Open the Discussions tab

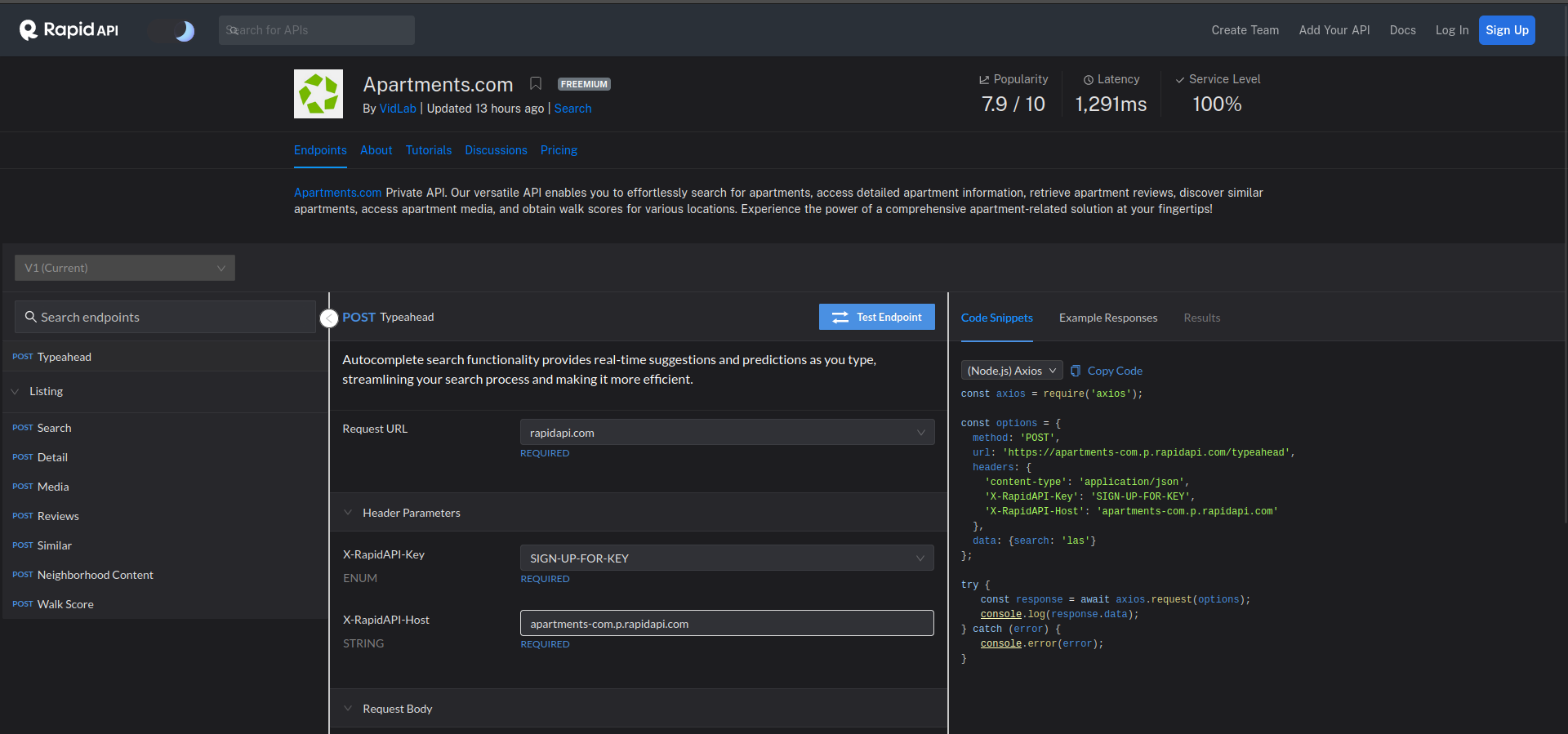[496, 150]
